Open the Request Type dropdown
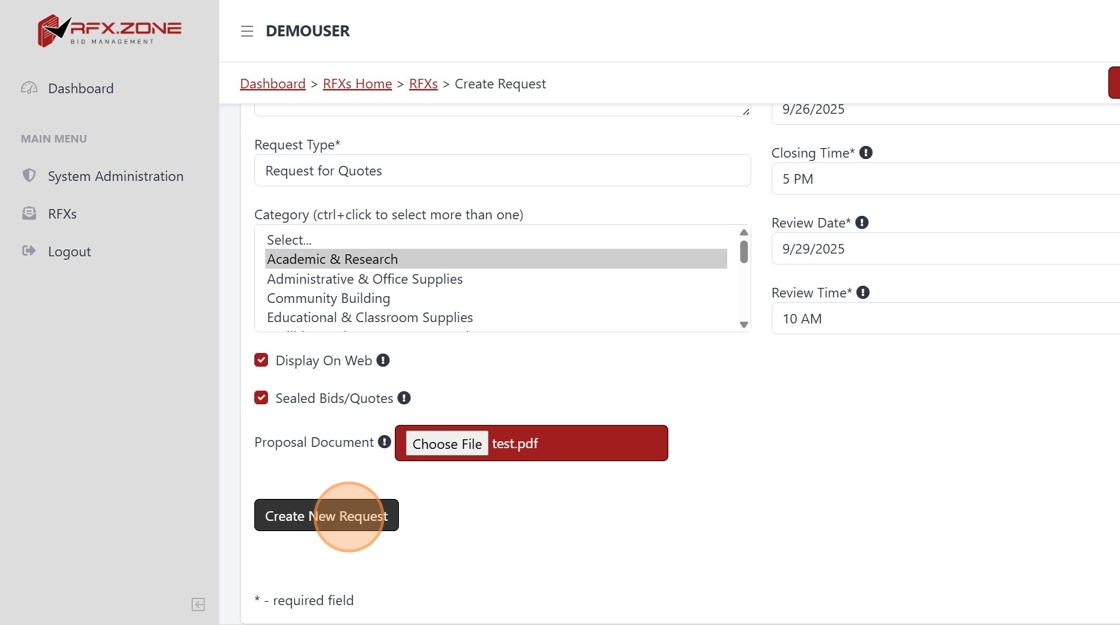Screen dimensions: 1120x625 502,171
